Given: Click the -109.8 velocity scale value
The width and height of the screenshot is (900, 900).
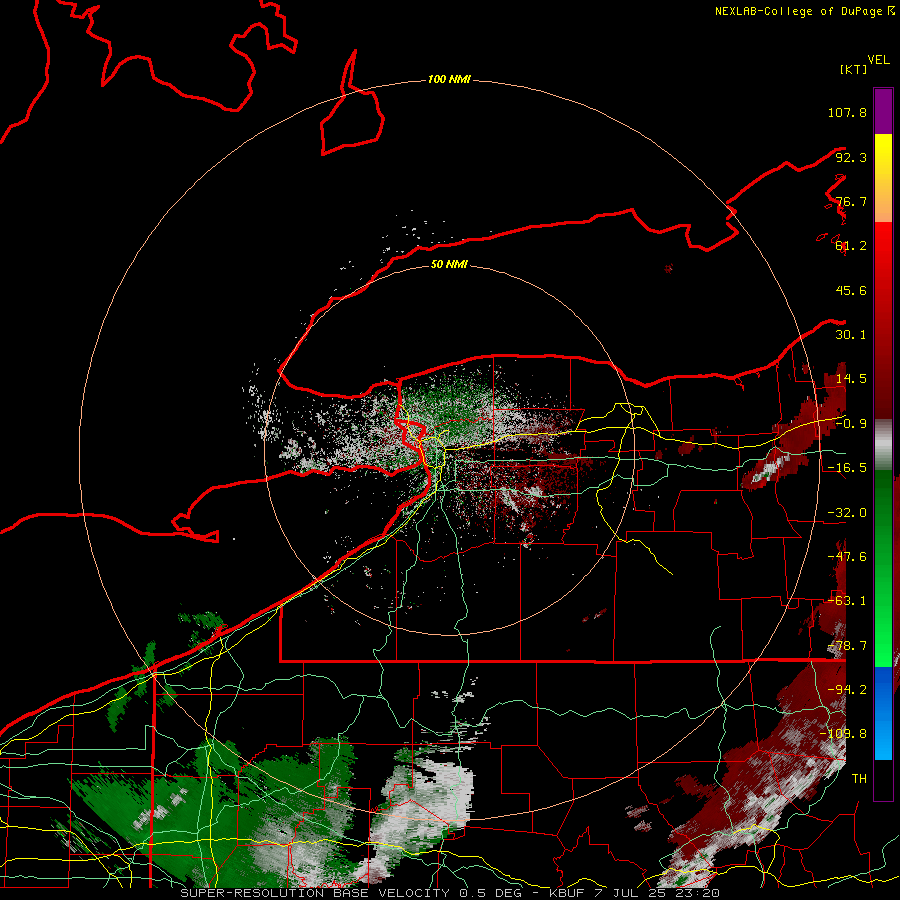Looking at the screenshot, I should click(x=843, y=734).
